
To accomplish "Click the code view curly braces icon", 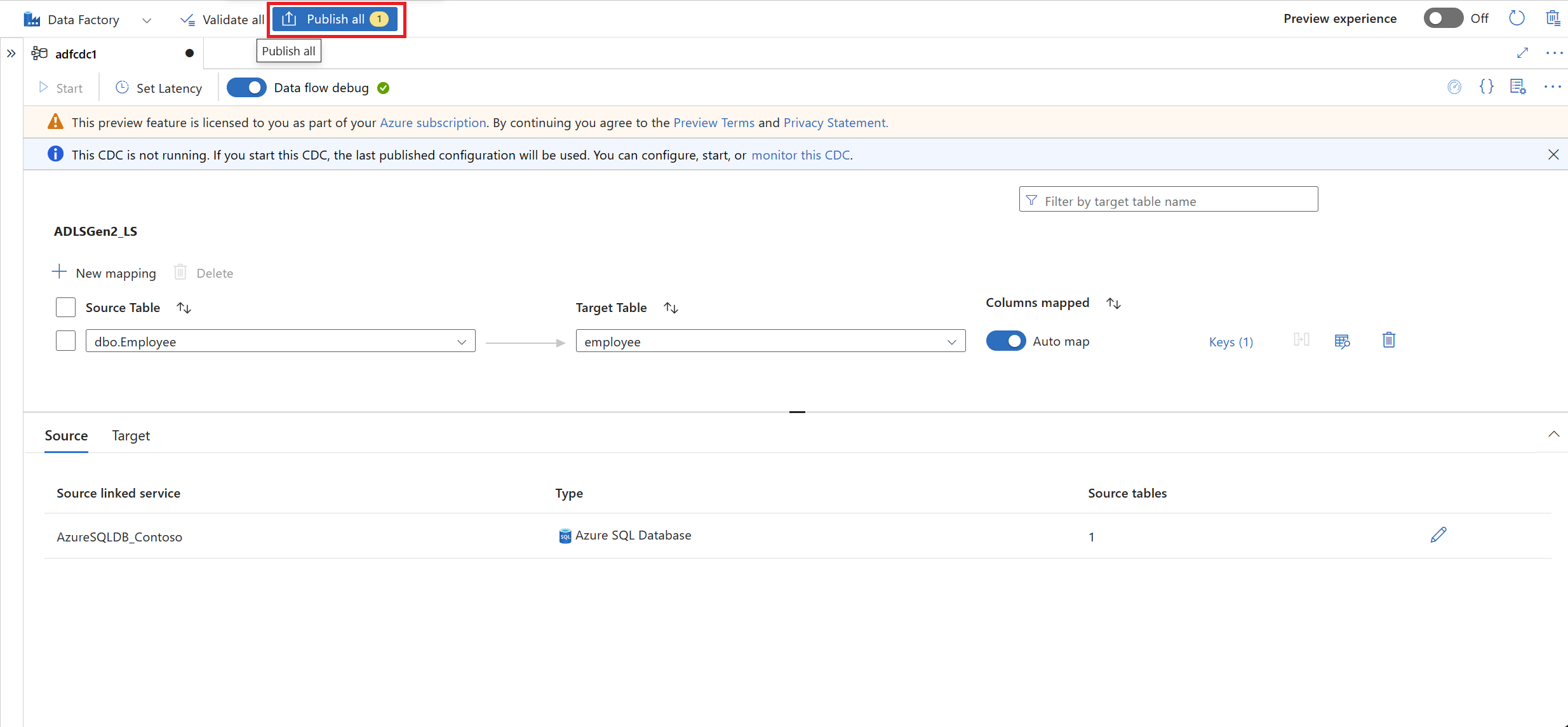I will click(x=1486, y=87).
